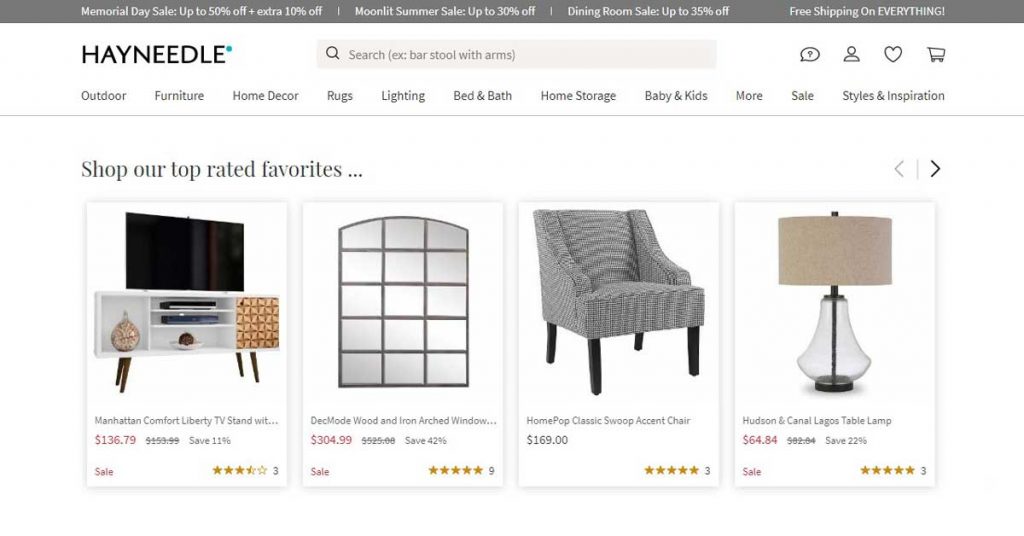The height and width of the screenshot is (536, 1024).
Task: Open the chat help icon
Action: point(810,54)
